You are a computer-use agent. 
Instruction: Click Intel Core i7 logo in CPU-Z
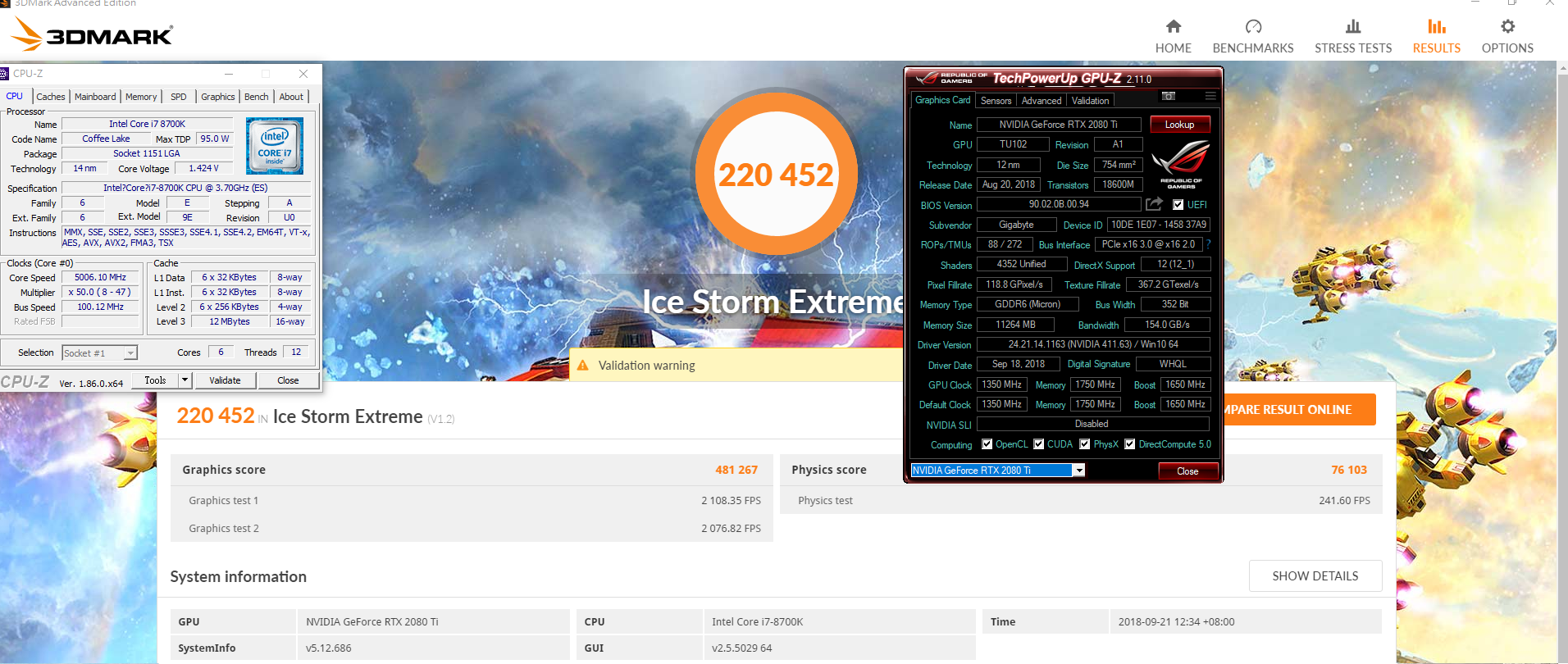click(275, 146)
